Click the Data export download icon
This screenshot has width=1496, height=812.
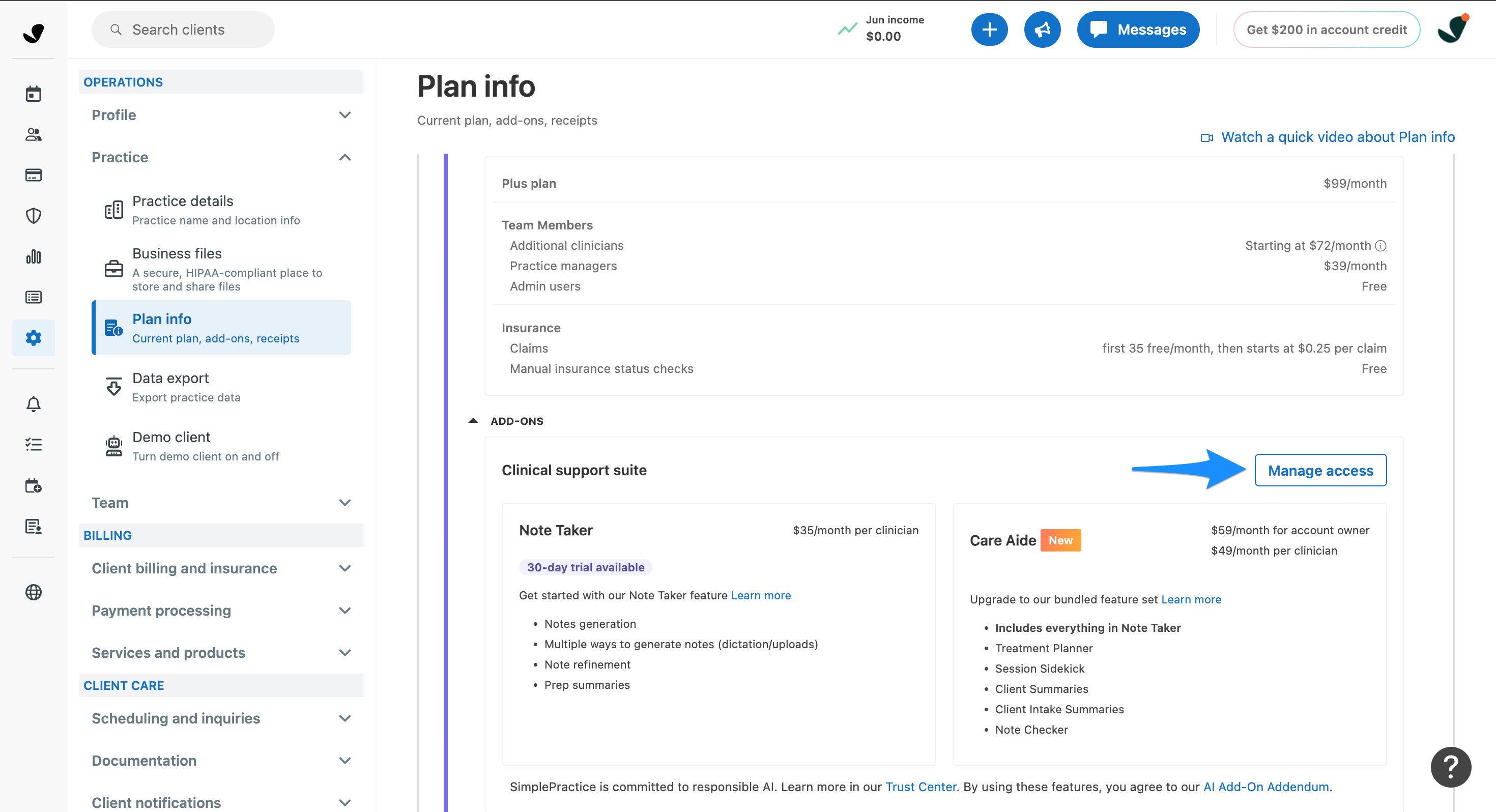[x=114, y=386]
